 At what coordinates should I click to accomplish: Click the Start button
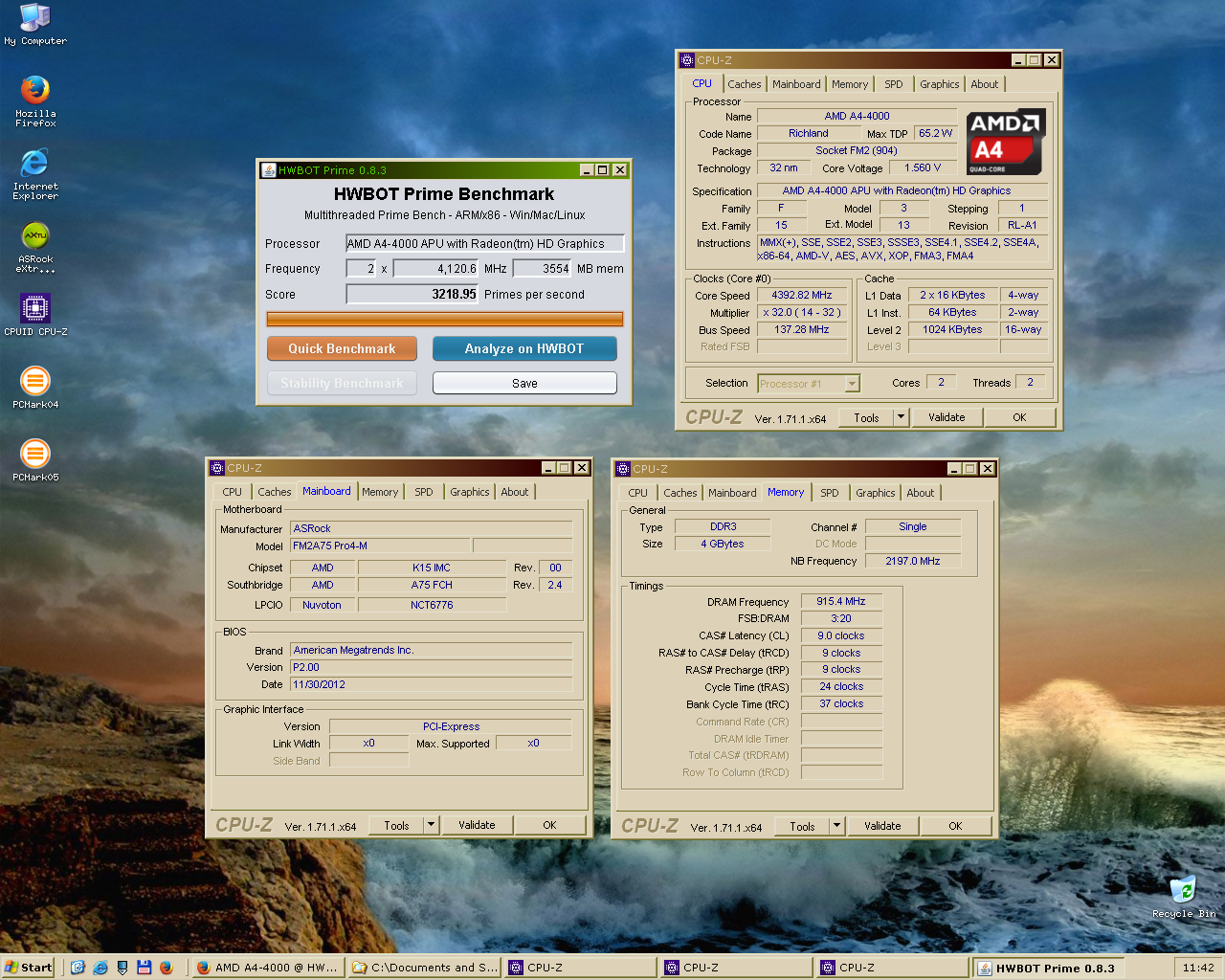click(x=28, y=968)
